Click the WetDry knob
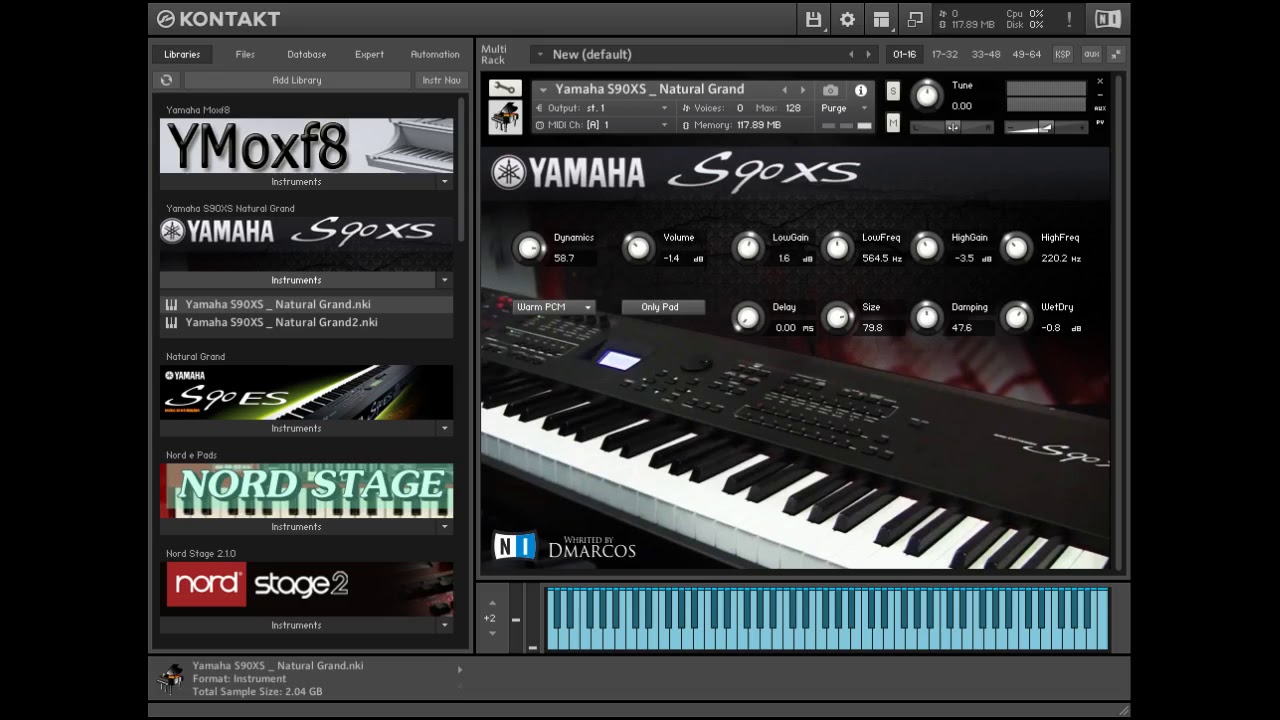The image size is (1280, 720). [1016, 317]
